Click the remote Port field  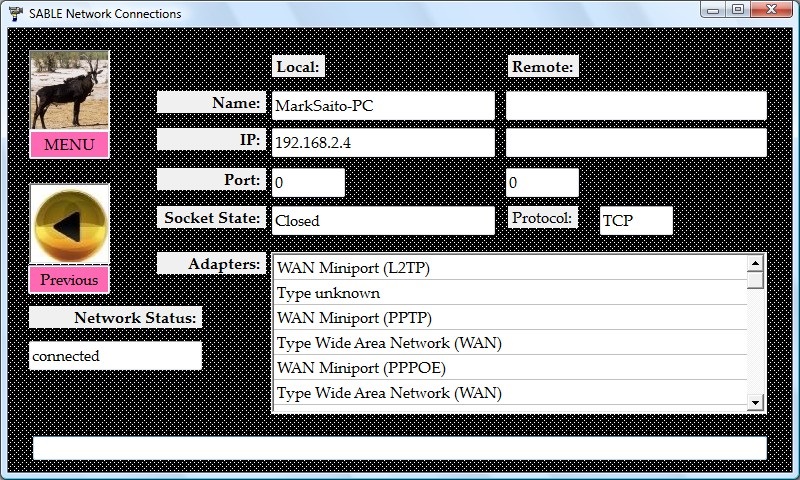pyautogui.click(x=541, y=182)
